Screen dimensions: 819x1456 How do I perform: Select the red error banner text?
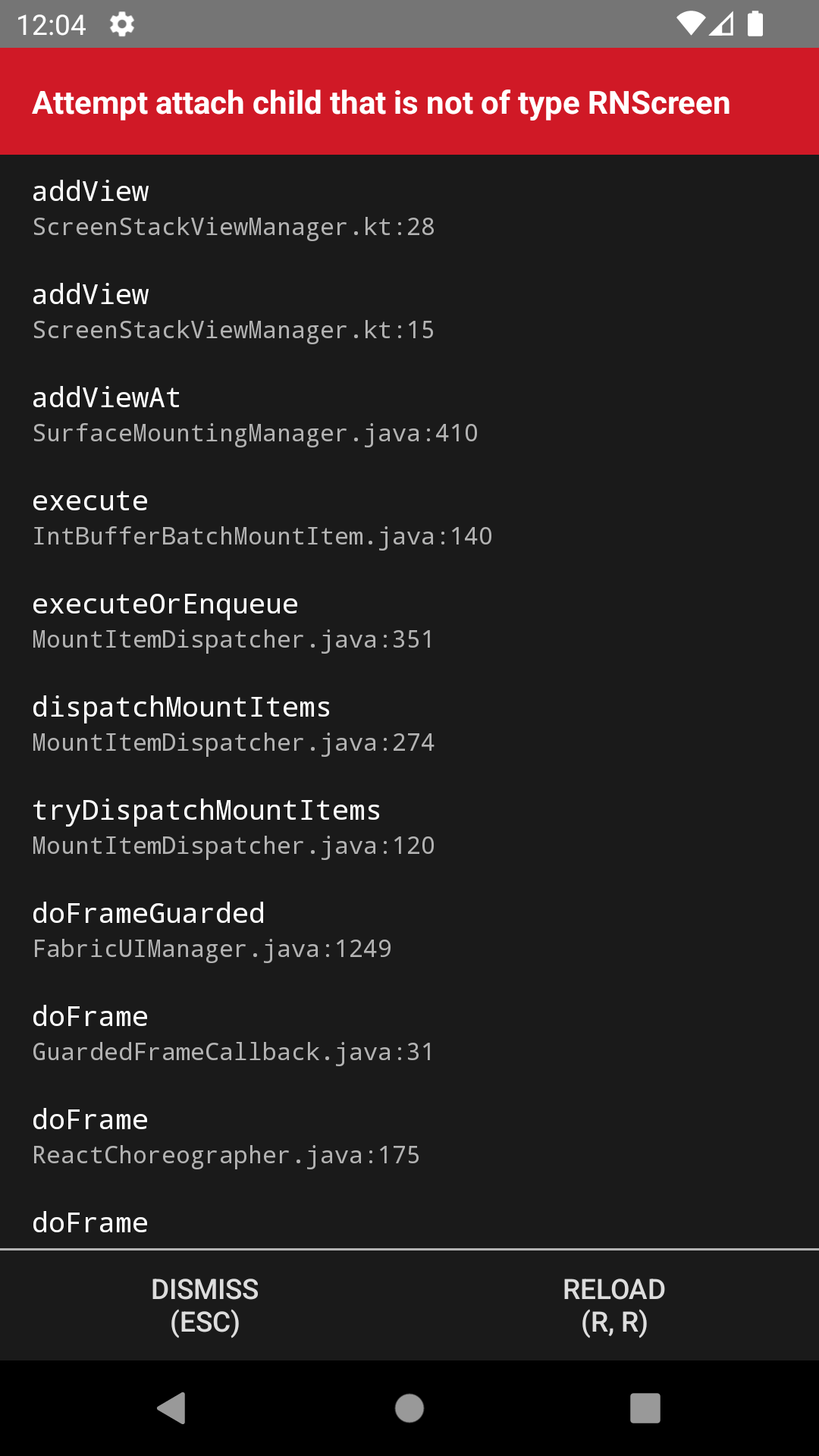click(x=381, y=102)
